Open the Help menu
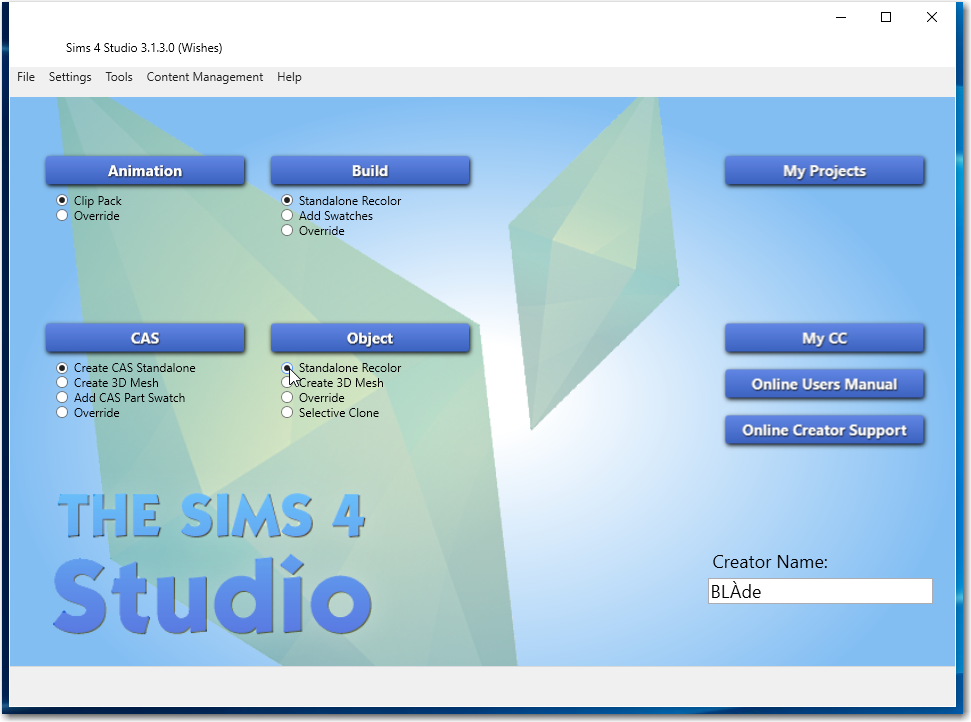971x722 pixels. [x=289, y=77]
